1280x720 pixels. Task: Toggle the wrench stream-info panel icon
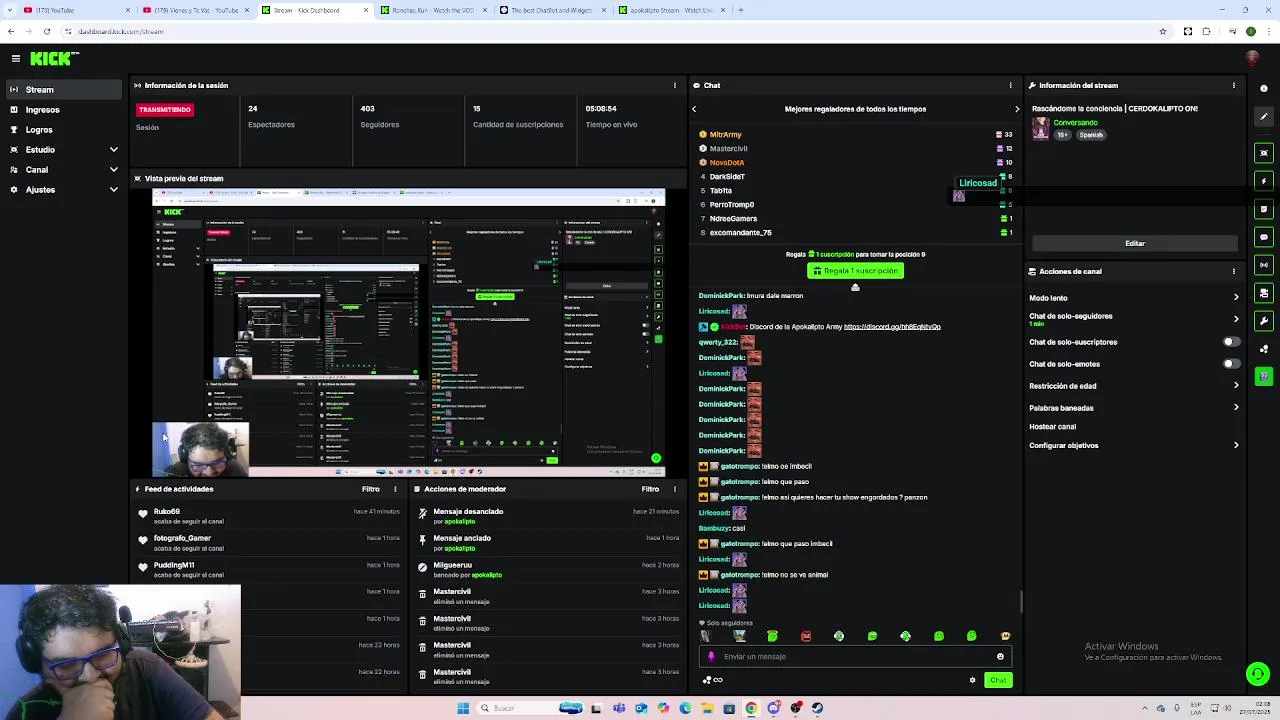[x=1264, y=321]
